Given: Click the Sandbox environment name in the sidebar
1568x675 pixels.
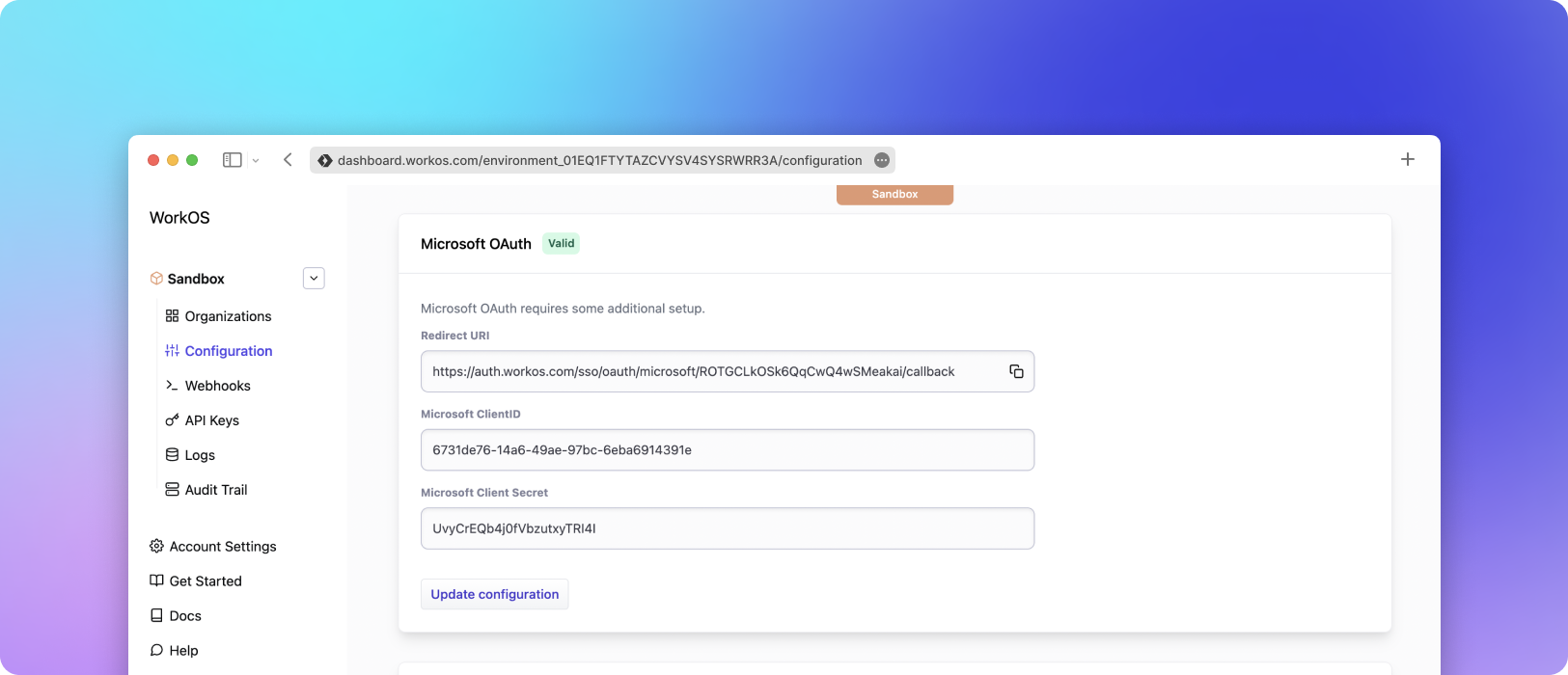Looking at the screenshot, I should (196, 279).
